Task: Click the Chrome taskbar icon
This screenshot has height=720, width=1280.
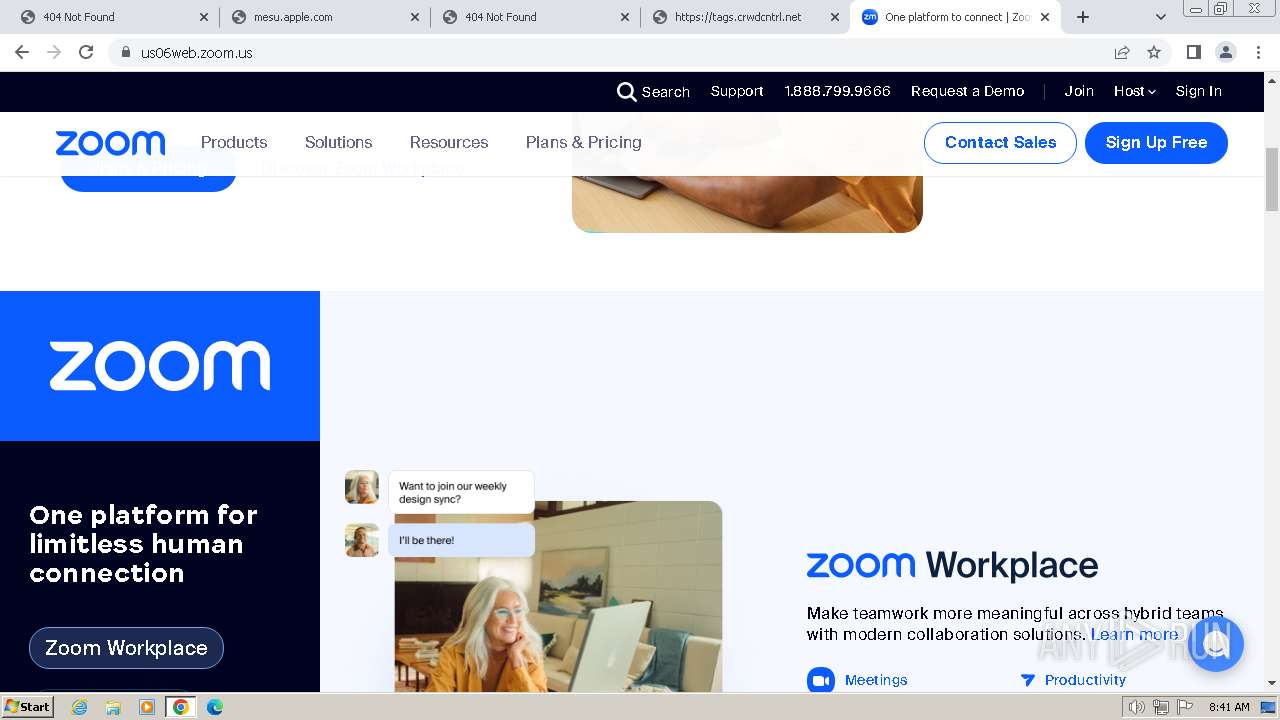Action: click(181, 707)
